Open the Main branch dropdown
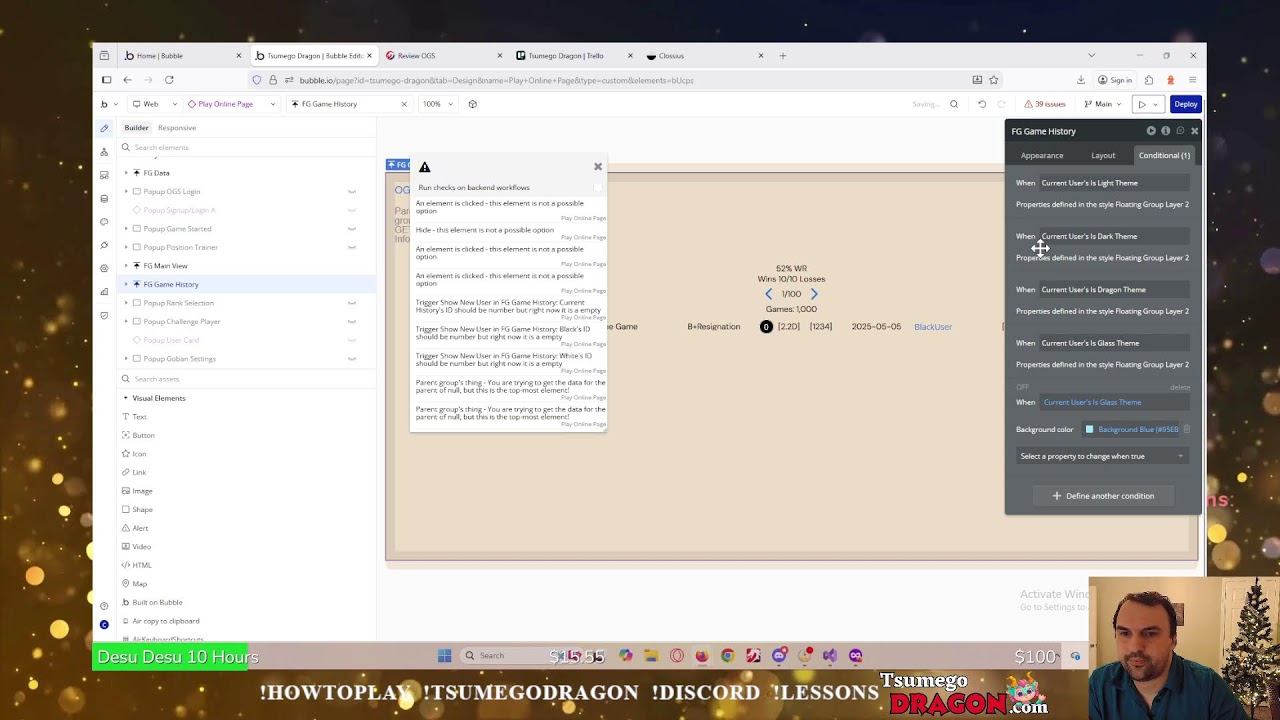This screenshot has width=1280, height=720. click(x=1102, y=104)
